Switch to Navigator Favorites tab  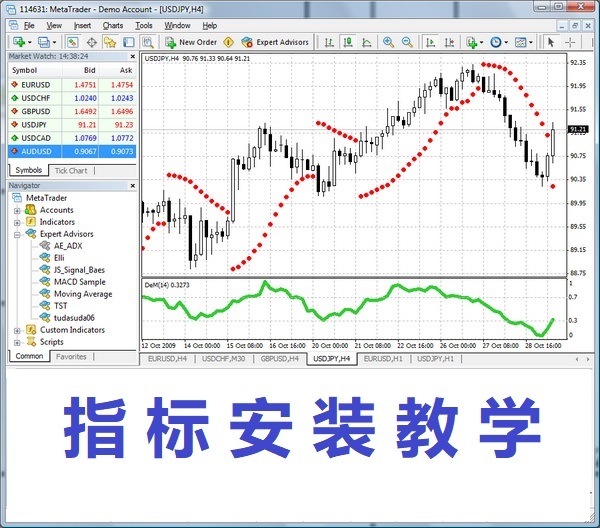71,357
